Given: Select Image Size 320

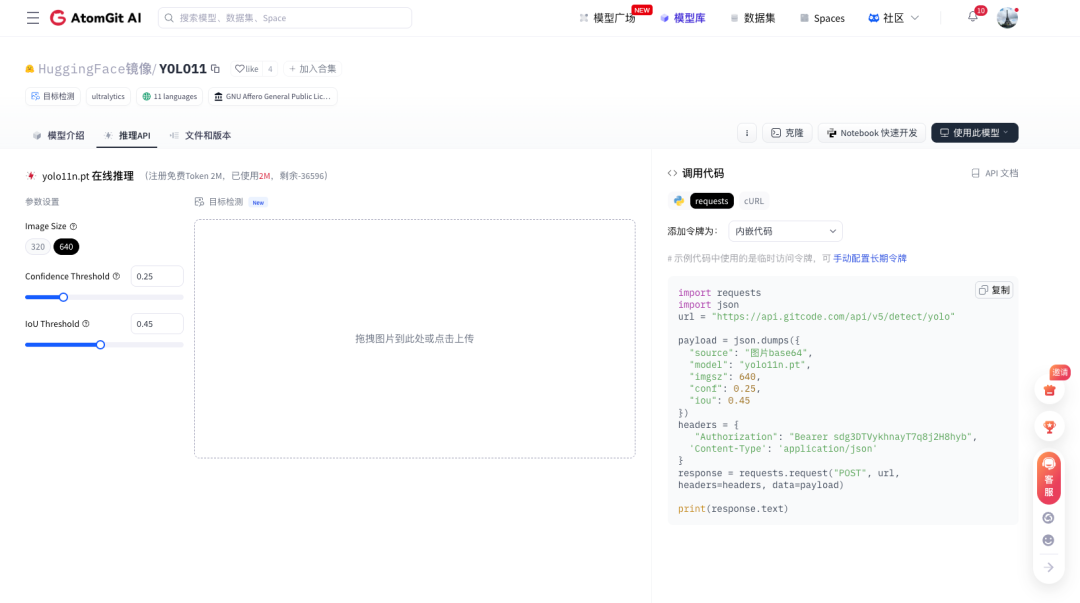Looking at the screenshot, I should [38, 247].
